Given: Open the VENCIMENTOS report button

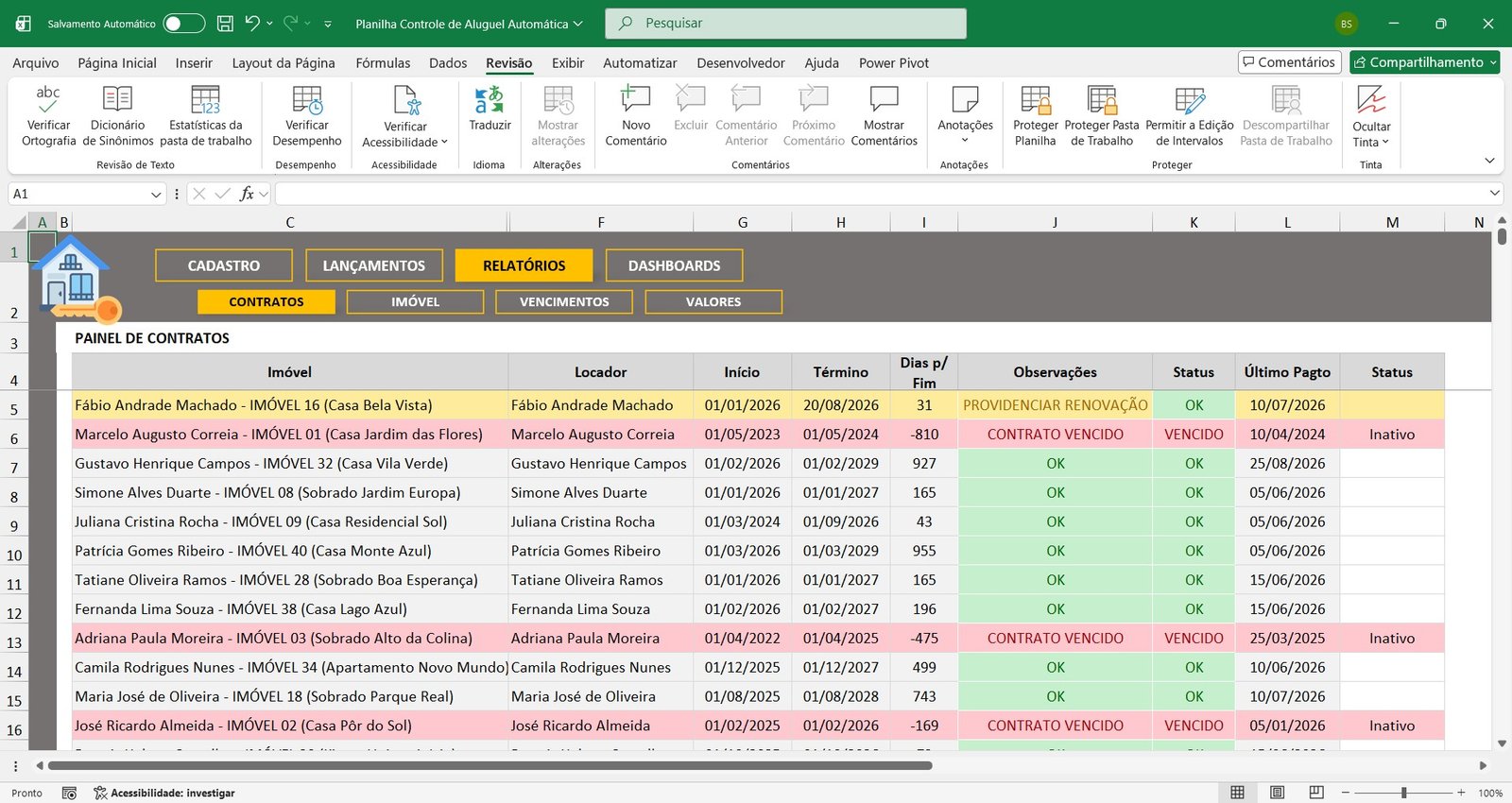Looking at the screenshot, I should click(564, 301).
